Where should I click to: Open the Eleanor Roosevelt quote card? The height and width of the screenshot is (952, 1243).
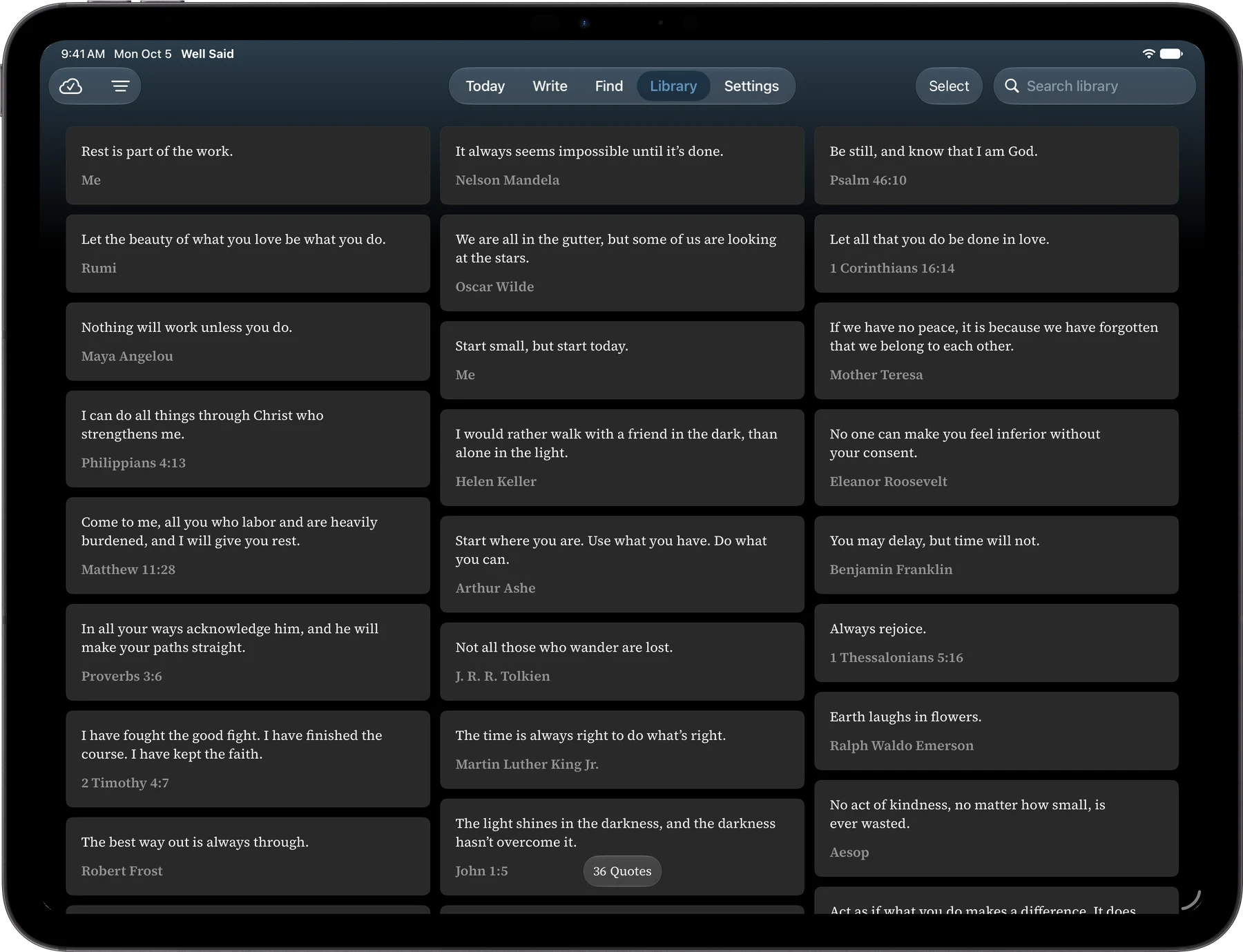click(x=996, y=457)
